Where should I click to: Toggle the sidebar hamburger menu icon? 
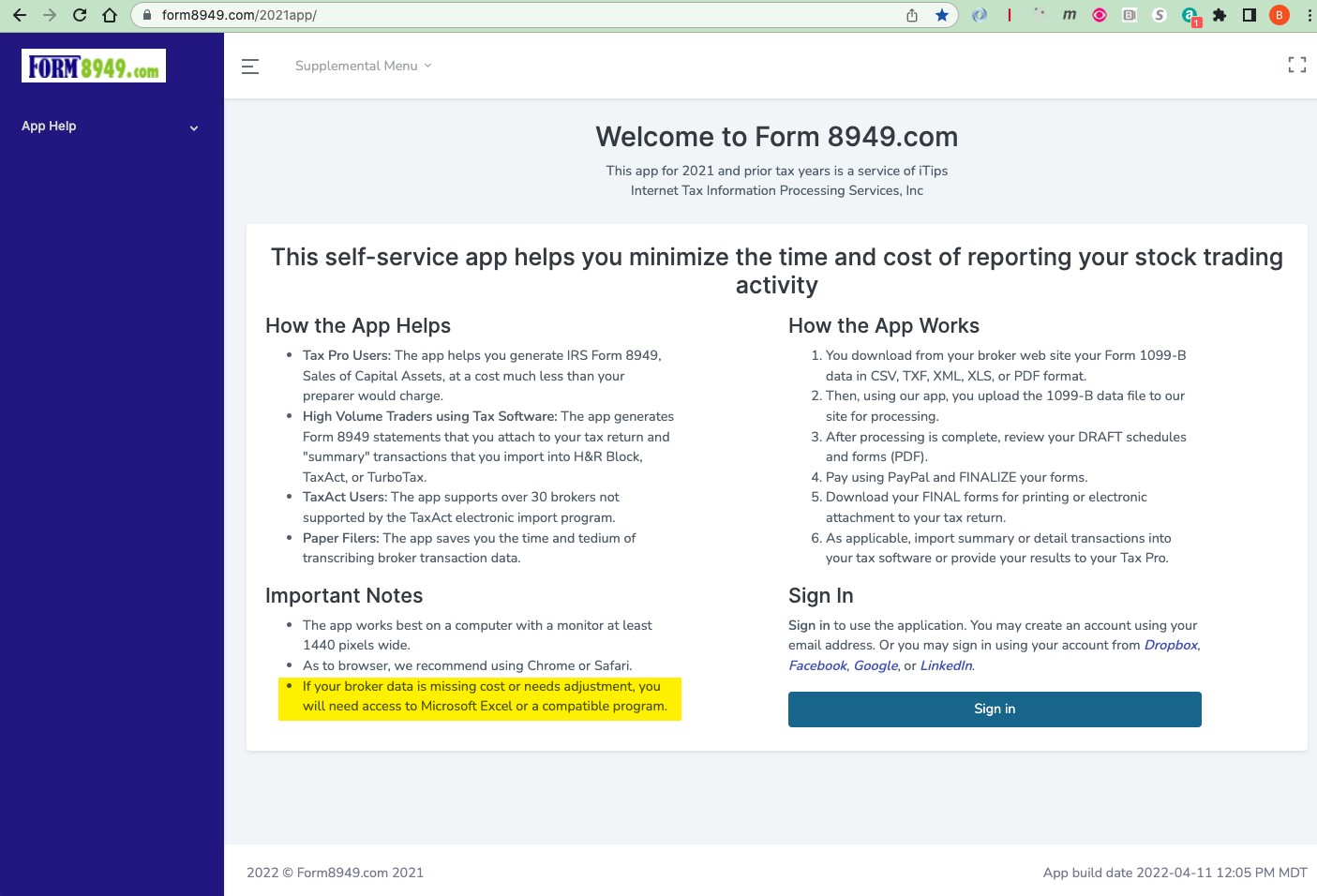[x=250, y=67]
